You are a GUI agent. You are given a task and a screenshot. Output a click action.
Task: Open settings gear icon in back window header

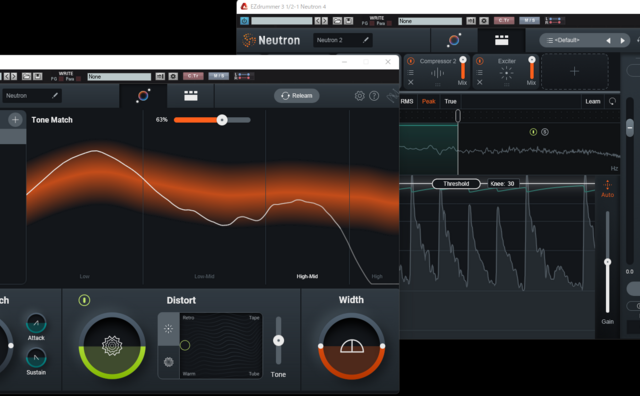click(x=484, y=21)
